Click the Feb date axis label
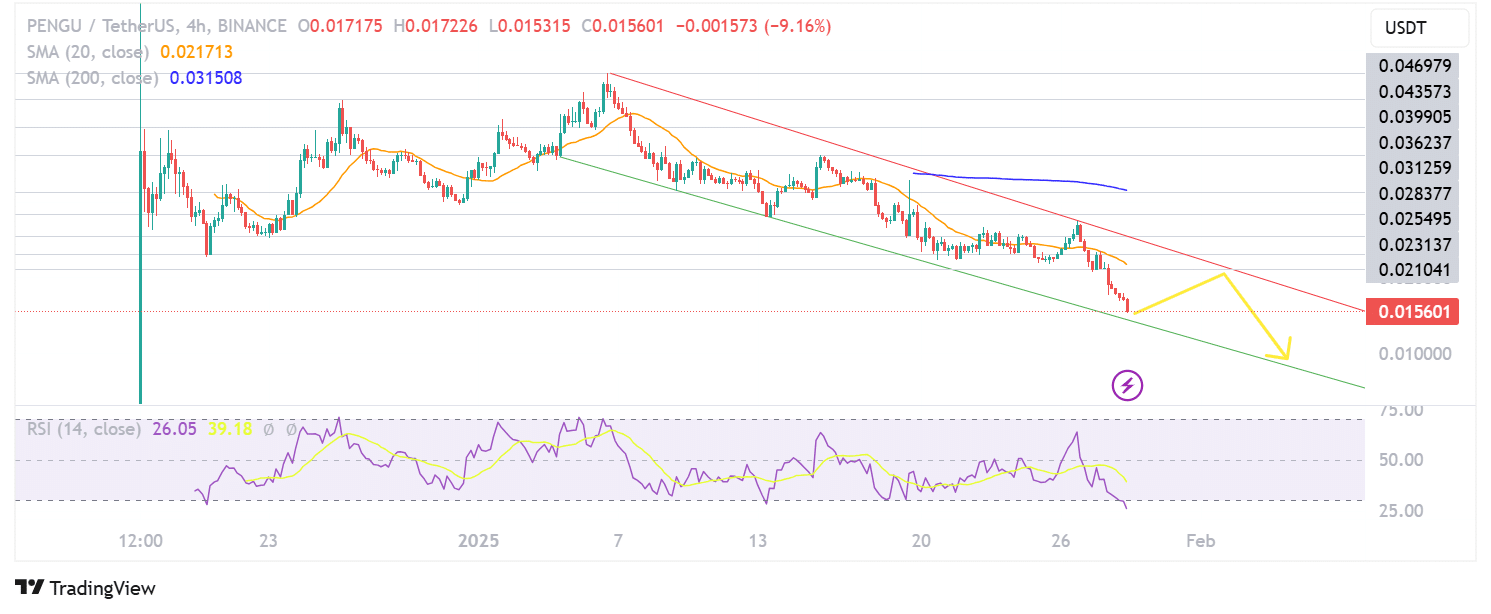The height and width of the screenshot is (614, 1491). [x=1200, y=541]
